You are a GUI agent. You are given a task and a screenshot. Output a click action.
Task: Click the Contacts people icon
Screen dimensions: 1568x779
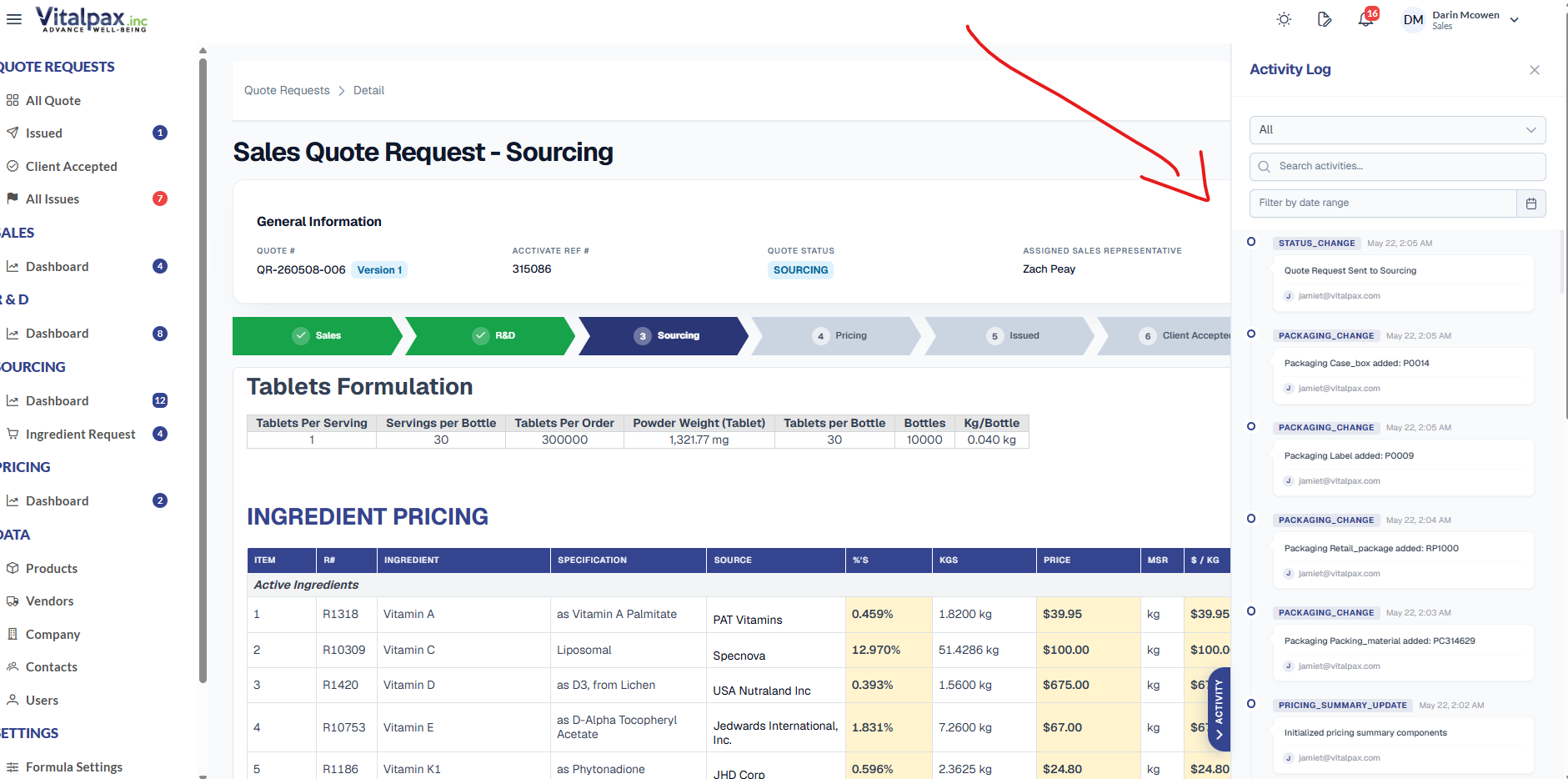tap(13, 666)
